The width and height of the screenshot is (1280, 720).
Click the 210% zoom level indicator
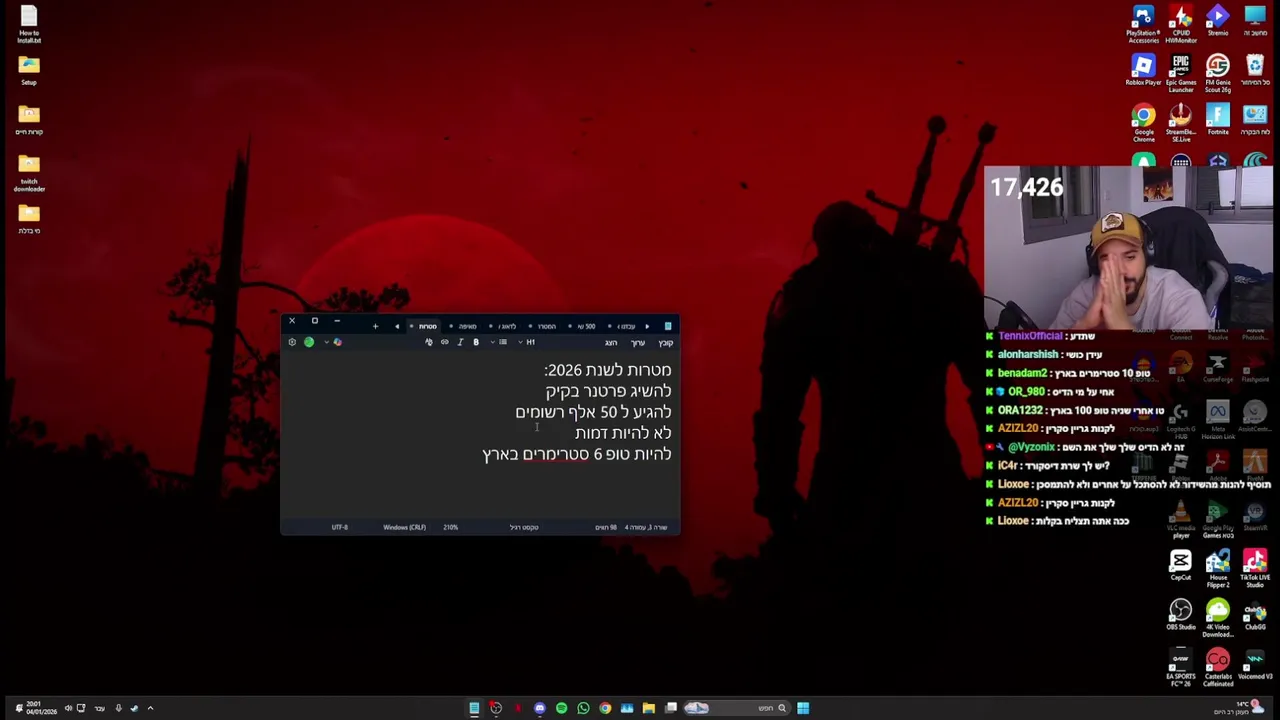(451, 527)
